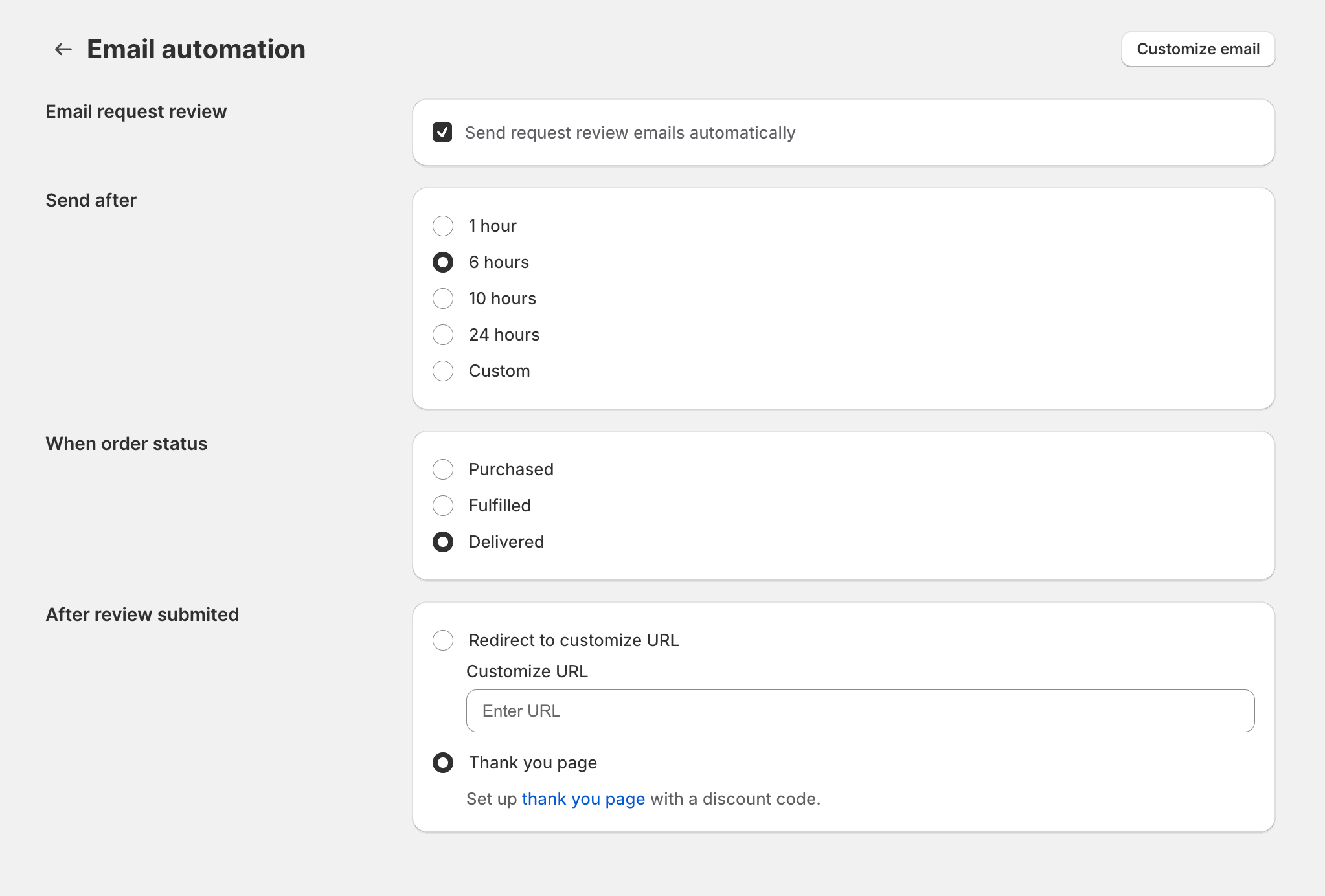
Task: Click the Email automation page title
Action: coord(196,49)
